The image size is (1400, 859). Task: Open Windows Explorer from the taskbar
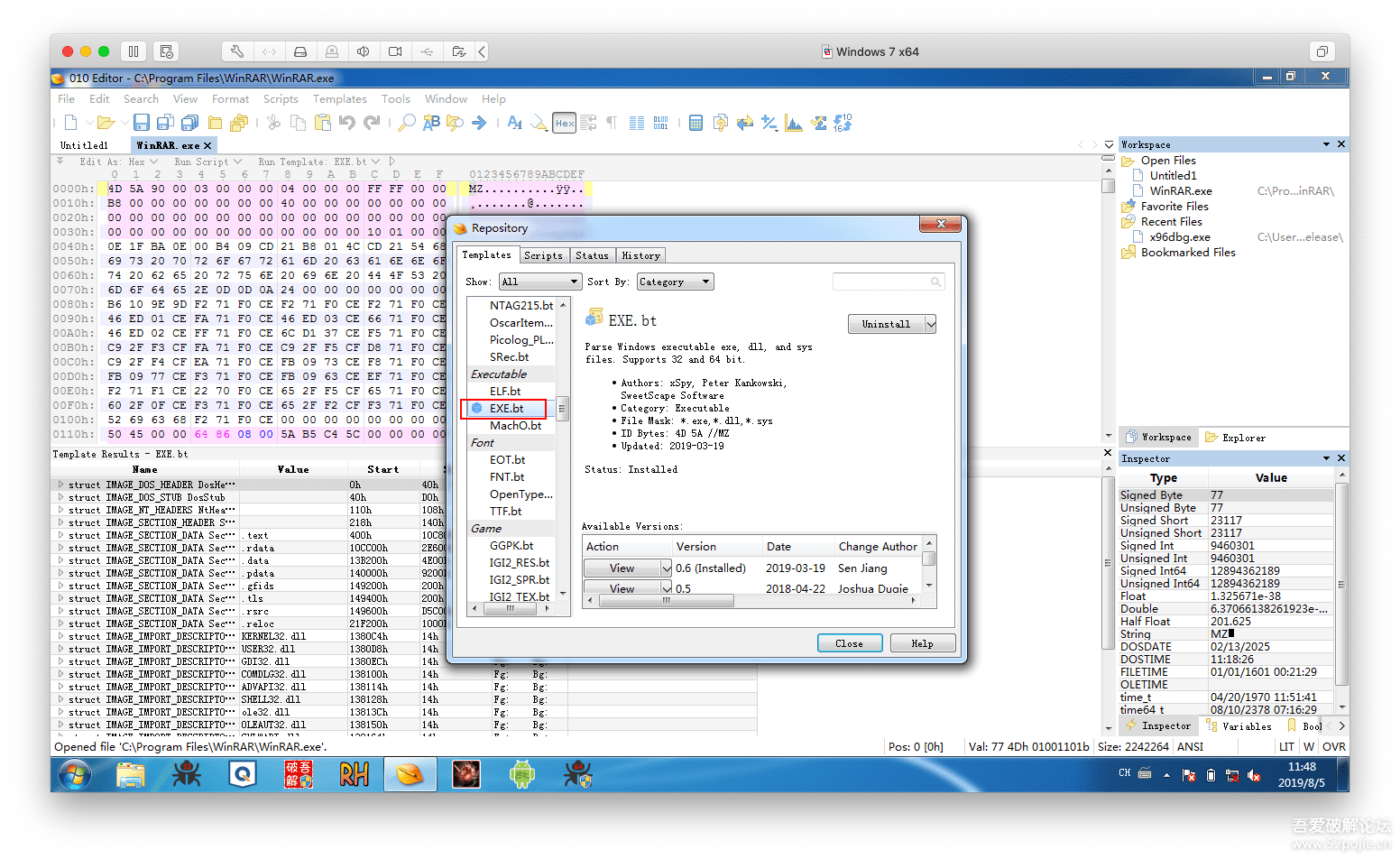click(131, 774)
